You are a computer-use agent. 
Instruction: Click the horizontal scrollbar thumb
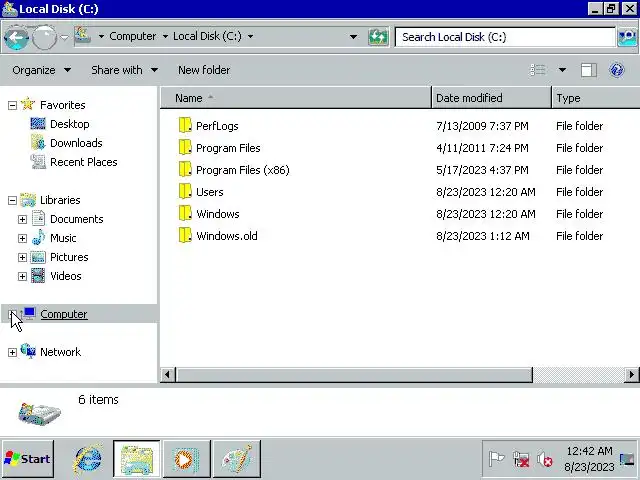pyautogui.click(x=354, y=375)
